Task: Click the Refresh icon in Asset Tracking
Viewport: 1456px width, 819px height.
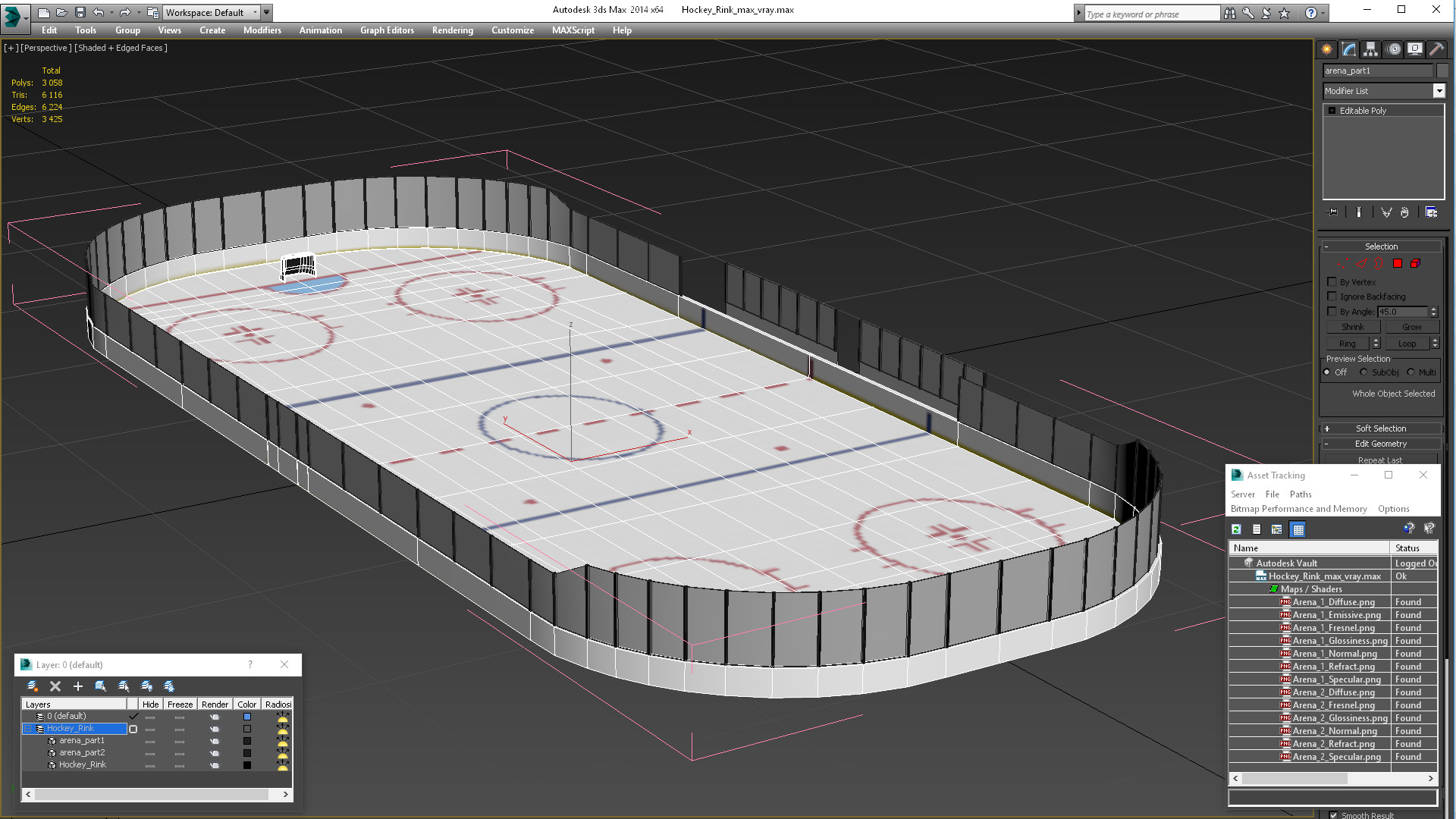Action: coord(1237,529)
